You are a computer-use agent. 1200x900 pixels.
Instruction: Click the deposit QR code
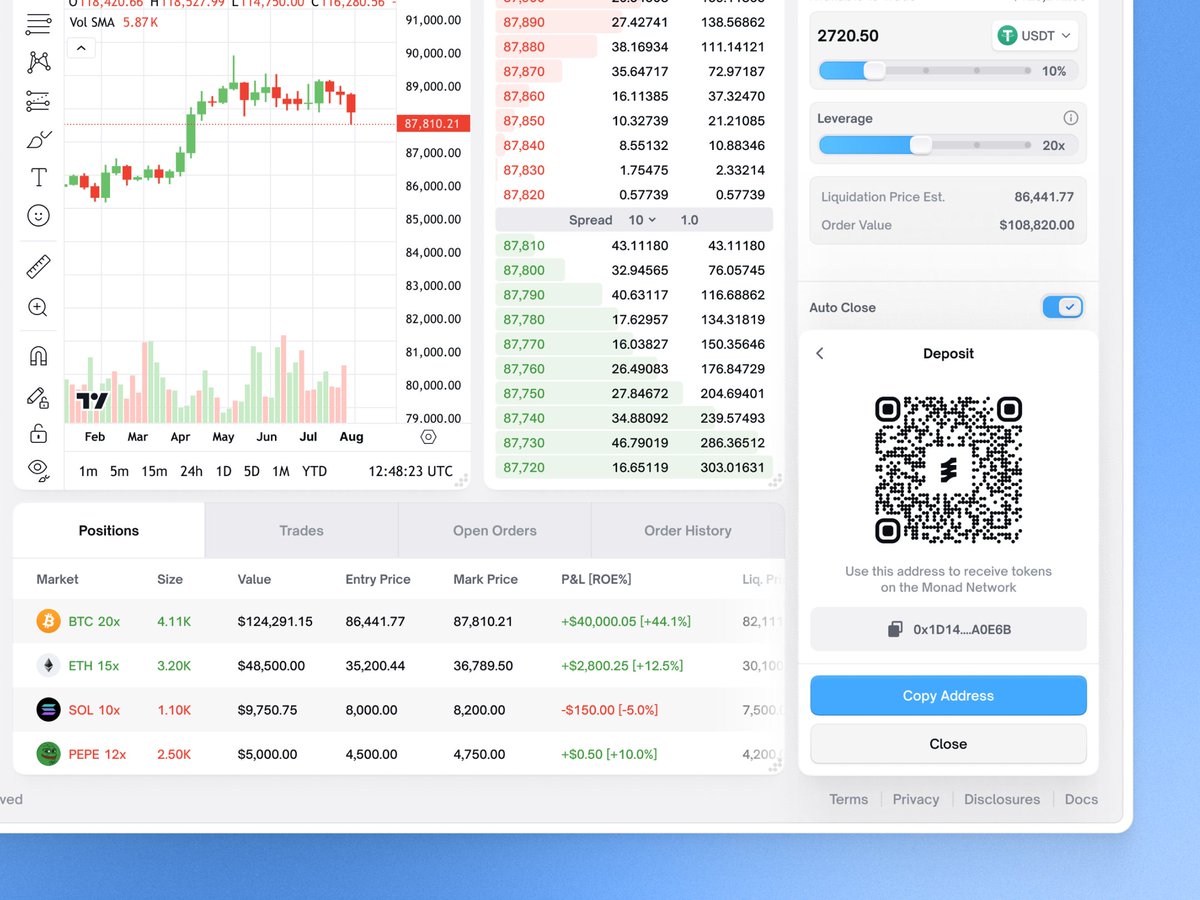pyautogui.click(x=948, y=470)
